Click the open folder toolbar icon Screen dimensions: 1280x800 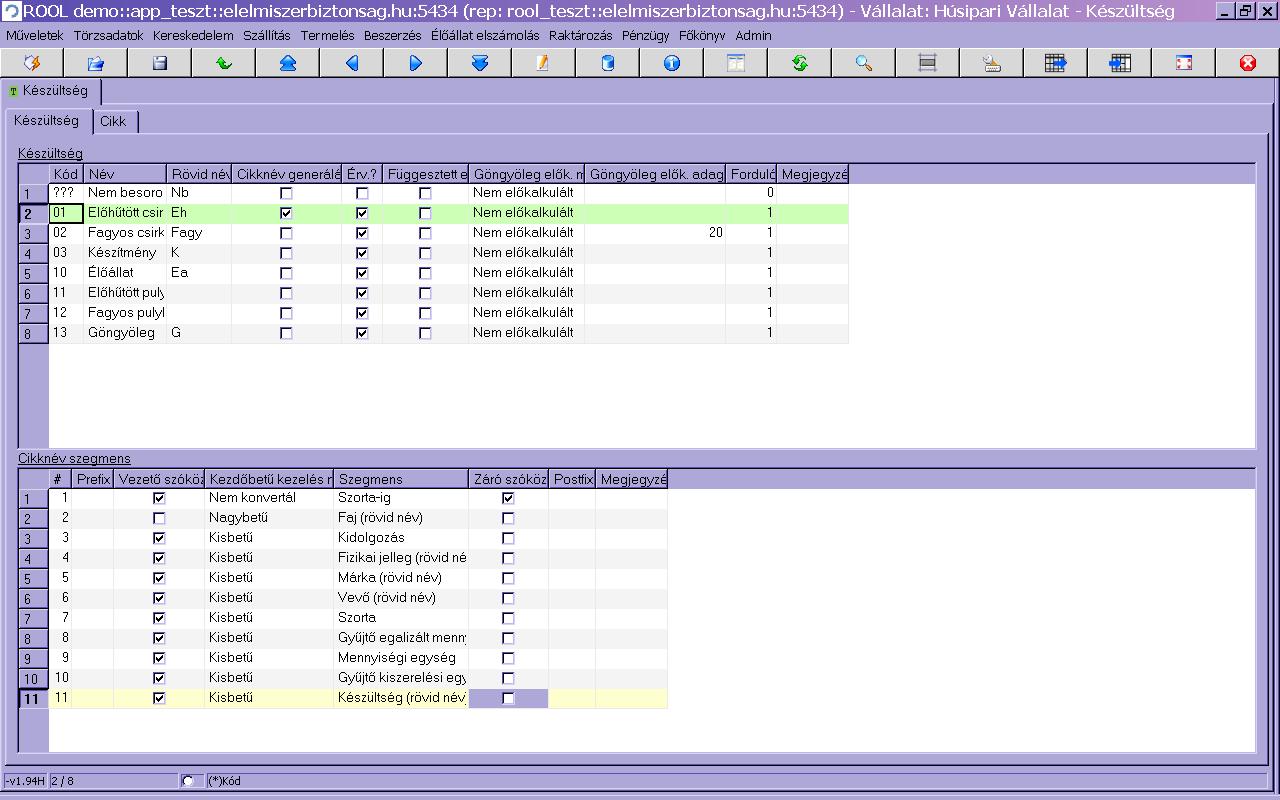point(95,63)
